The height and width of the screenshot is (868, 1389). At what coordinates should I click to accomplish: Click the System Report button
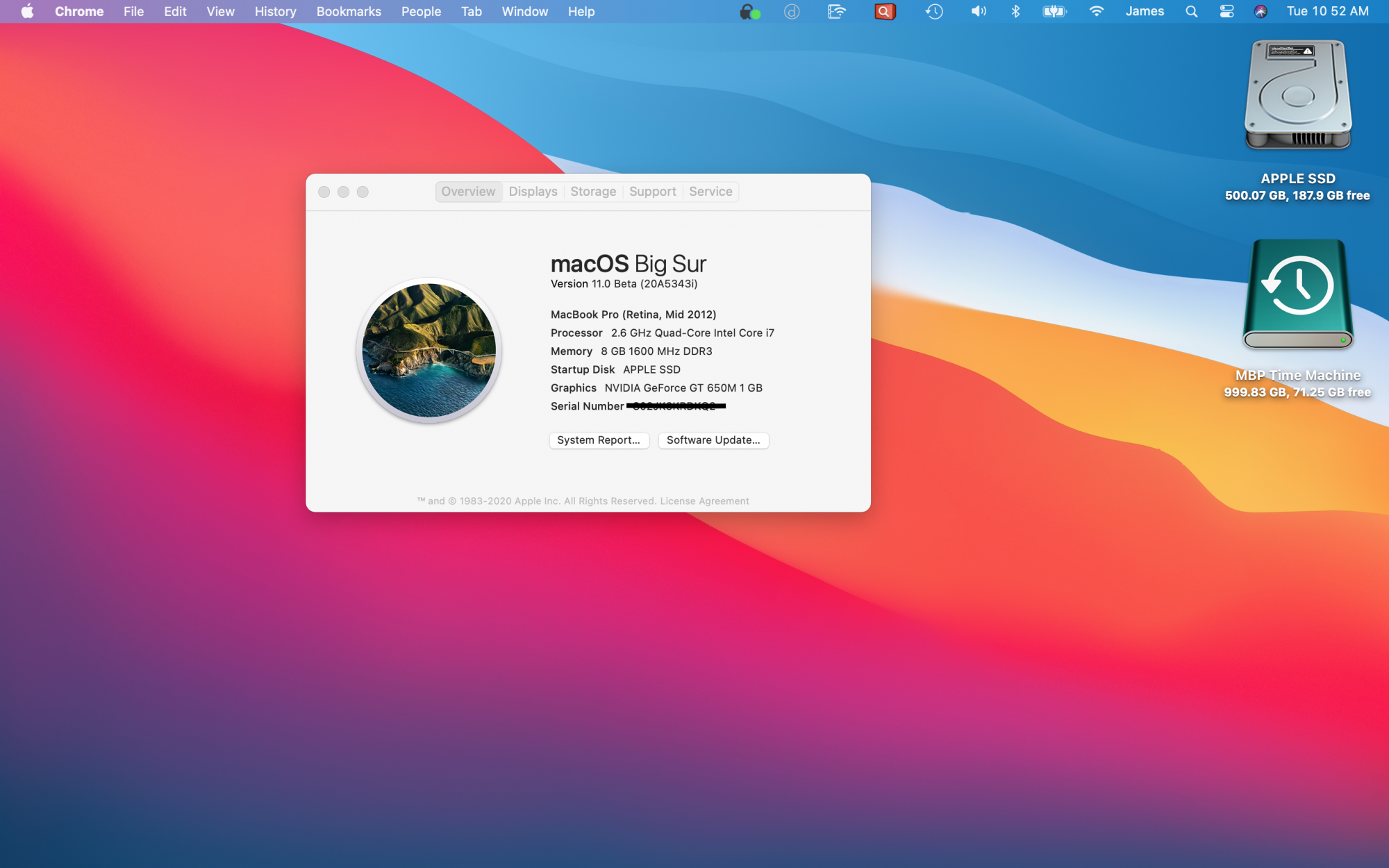(x=599, y=440)
